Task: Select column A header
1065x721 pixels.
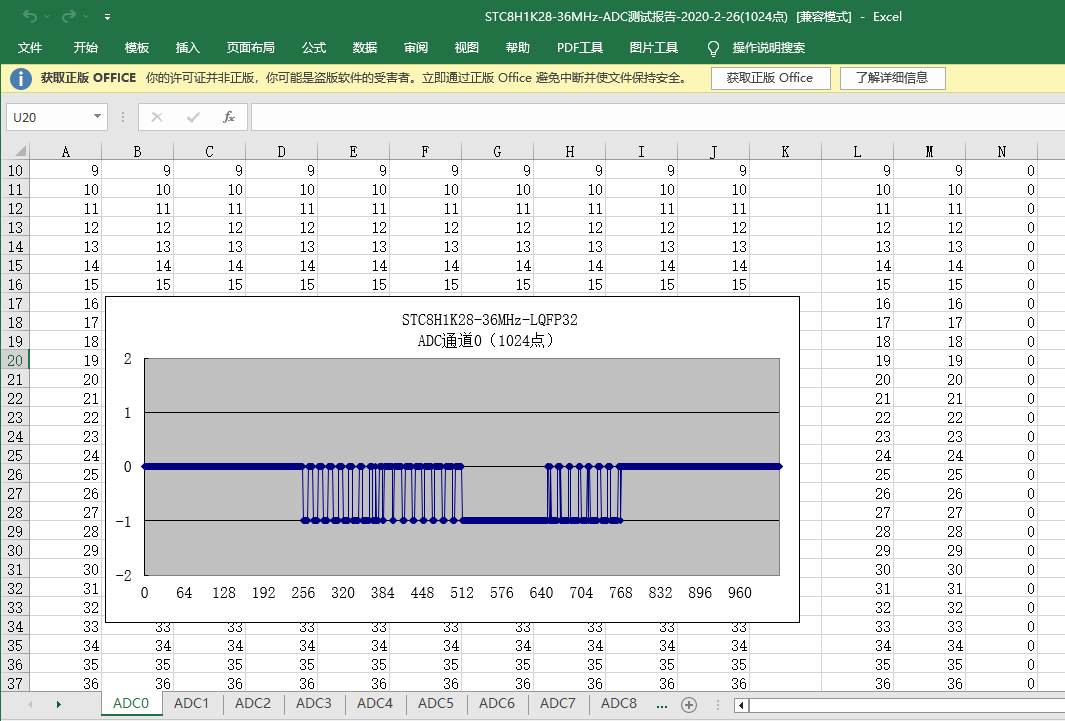Action: pos(65,151)
